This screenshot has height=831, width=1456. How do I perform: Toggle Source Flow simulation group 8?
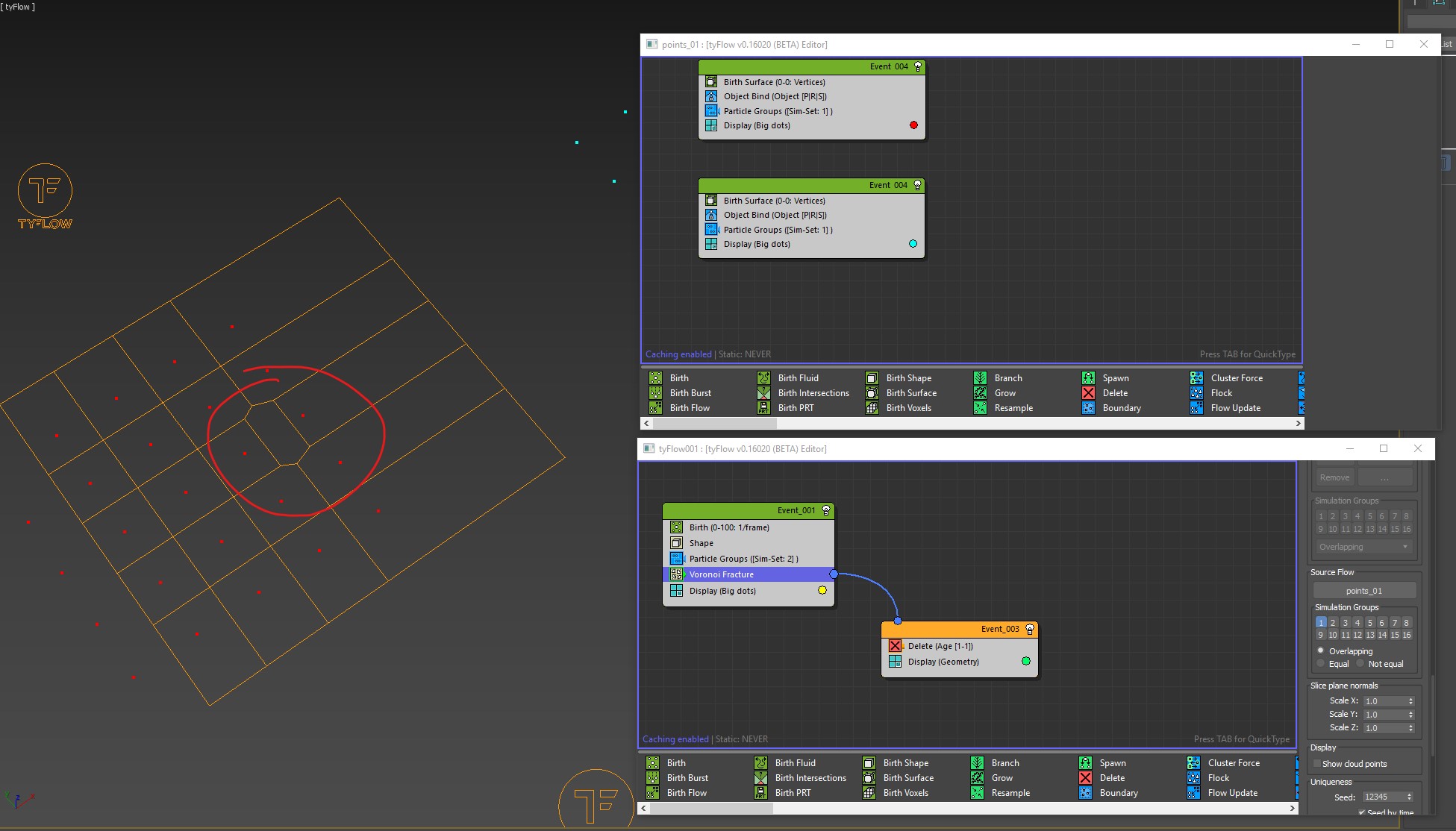(x=1407, y=622)
